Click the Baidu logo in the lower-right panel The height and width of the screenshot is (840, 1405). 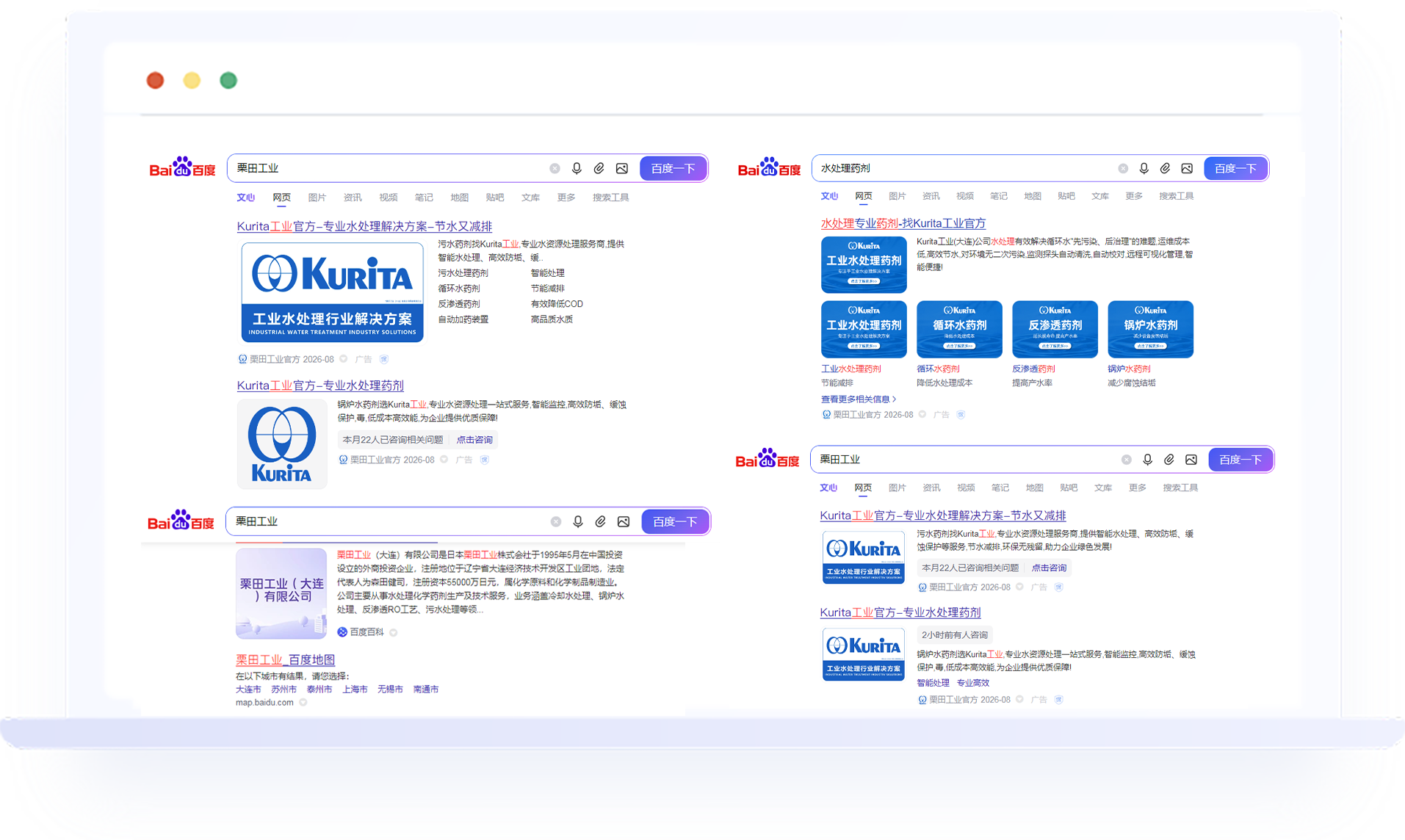coord(767,460)
